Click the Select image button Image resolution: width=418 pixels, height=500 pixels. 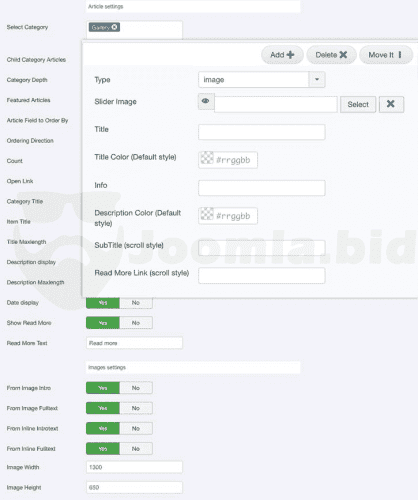358,104
